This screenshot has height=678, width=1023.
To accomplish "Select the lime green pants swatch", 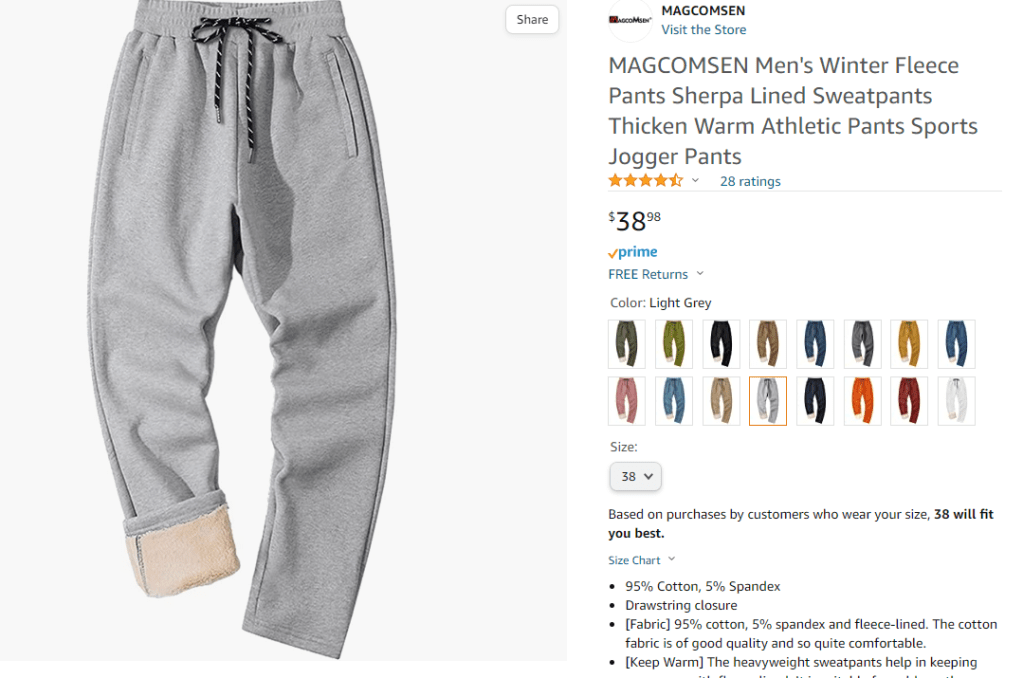I will coord(674,344).
